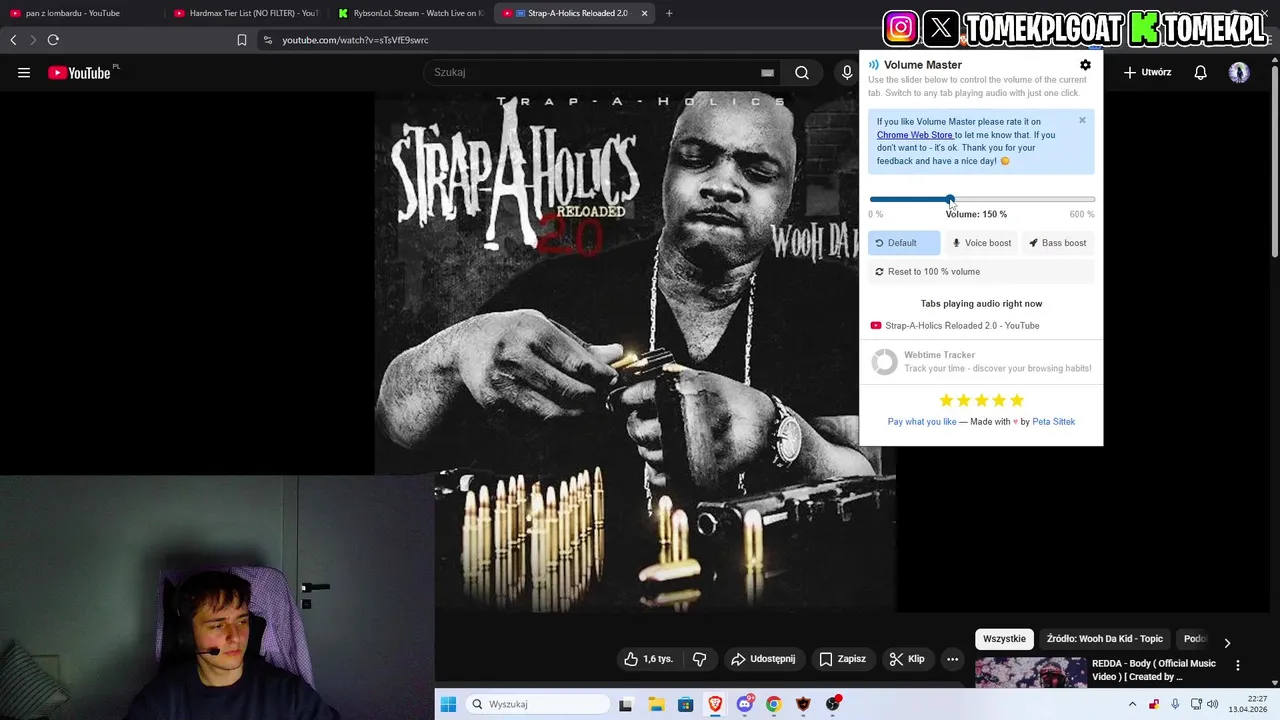Switch to Hardmax Tier List tab
The width and height of the screenshot is (1280, 720).
point(245,13)
